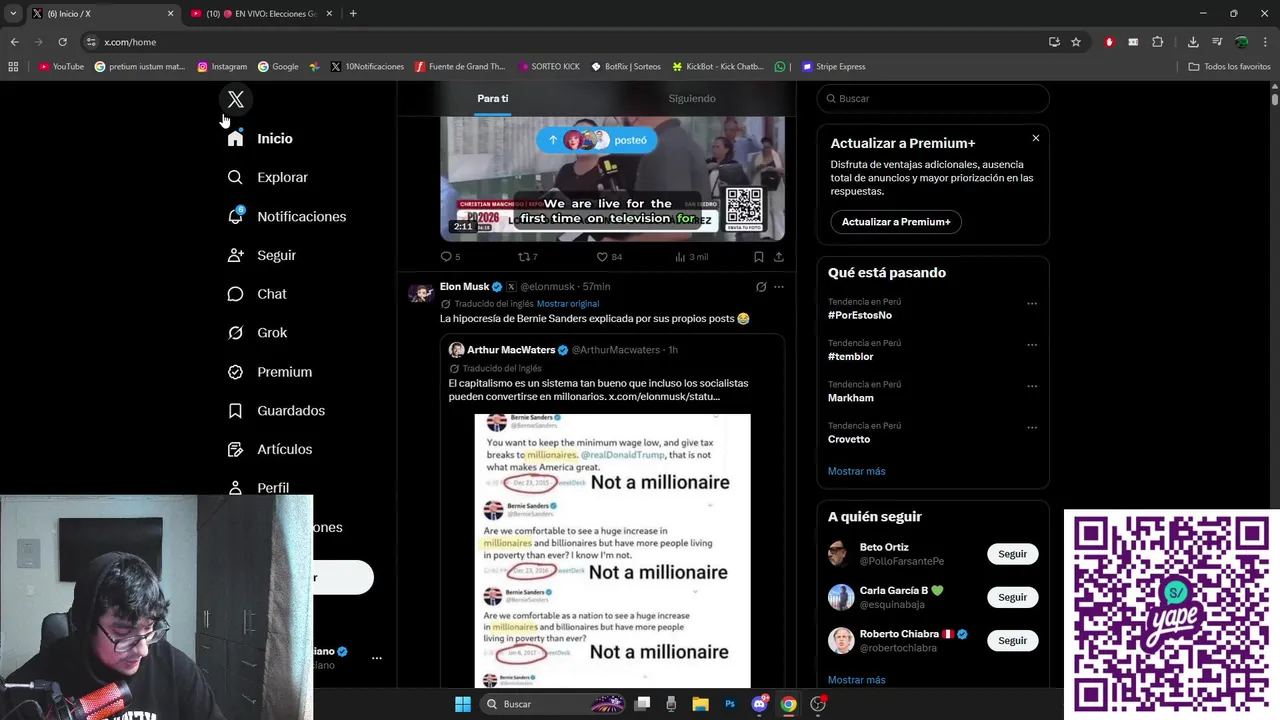The width and height of the screenshot is (1280, 720).
Task: Open Discord from the taskbar
Action: tap(759, 704)
